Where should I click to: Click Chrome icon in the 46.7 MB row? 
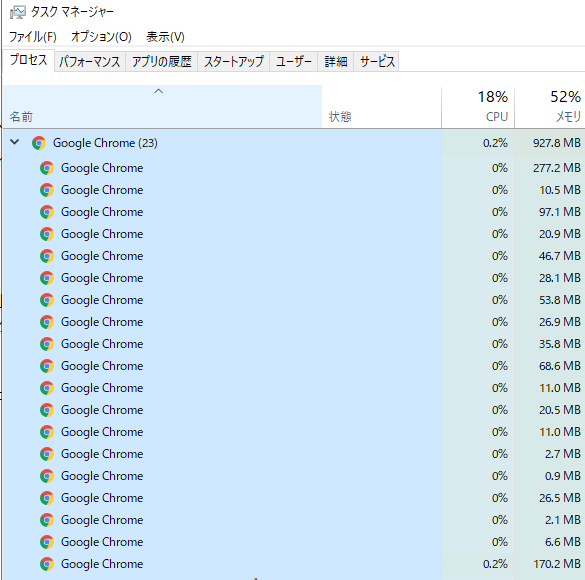47,256
